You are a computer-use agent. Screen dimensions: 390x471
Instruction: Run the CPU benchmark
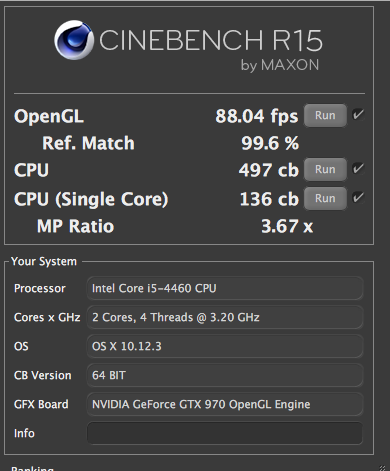pos(325,169)
